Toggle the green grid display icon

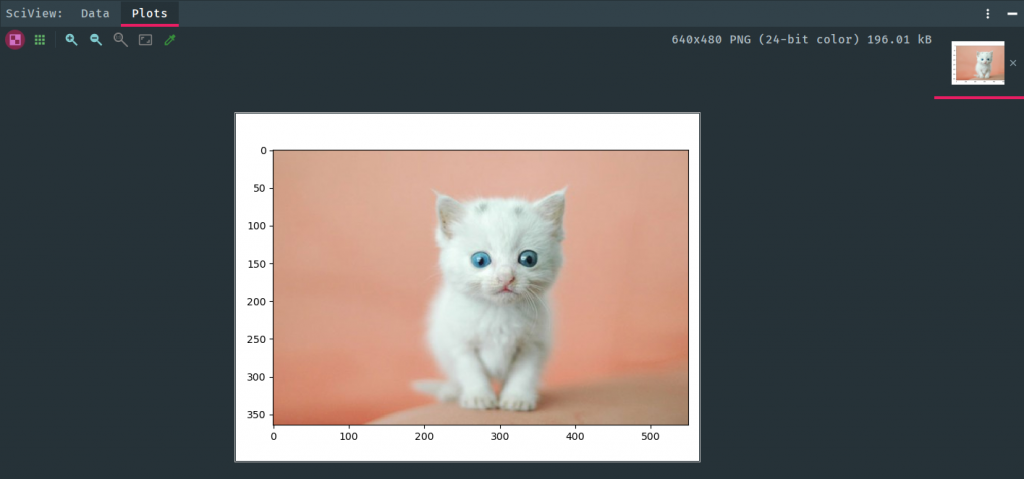coord(40,40)
